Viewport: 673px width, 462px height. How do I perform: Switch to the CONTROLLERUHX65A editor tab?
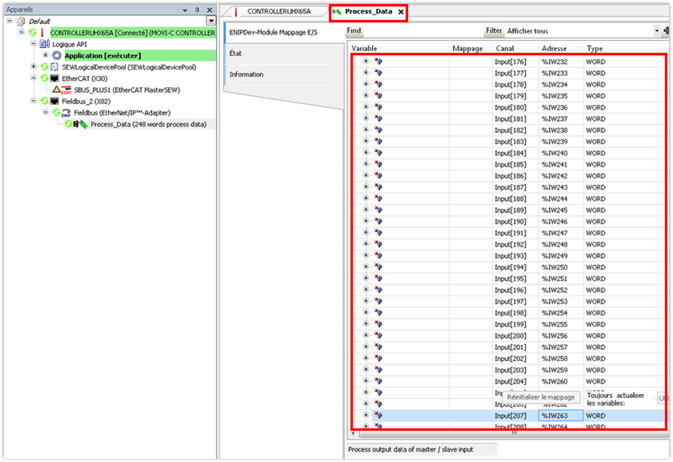click(278, 11)
